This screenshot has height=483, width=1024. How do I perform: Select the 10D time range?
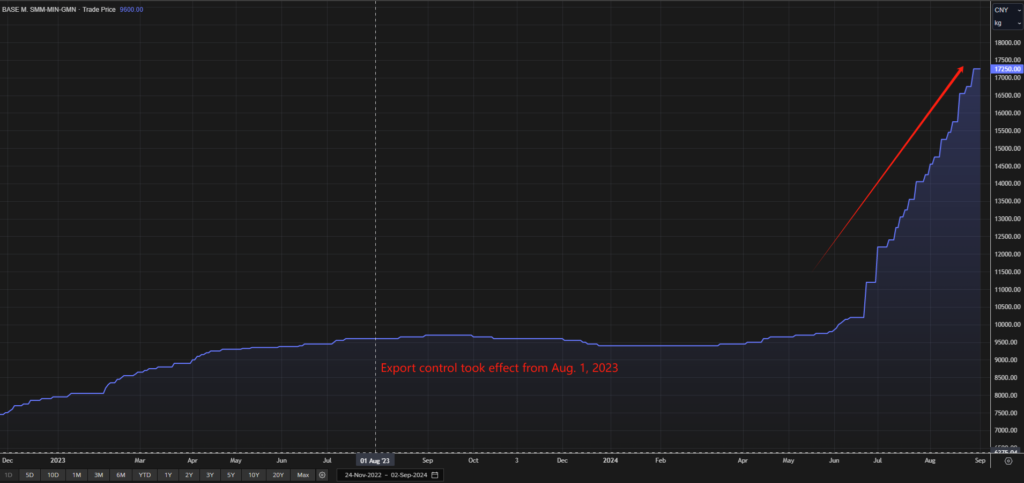53,475
